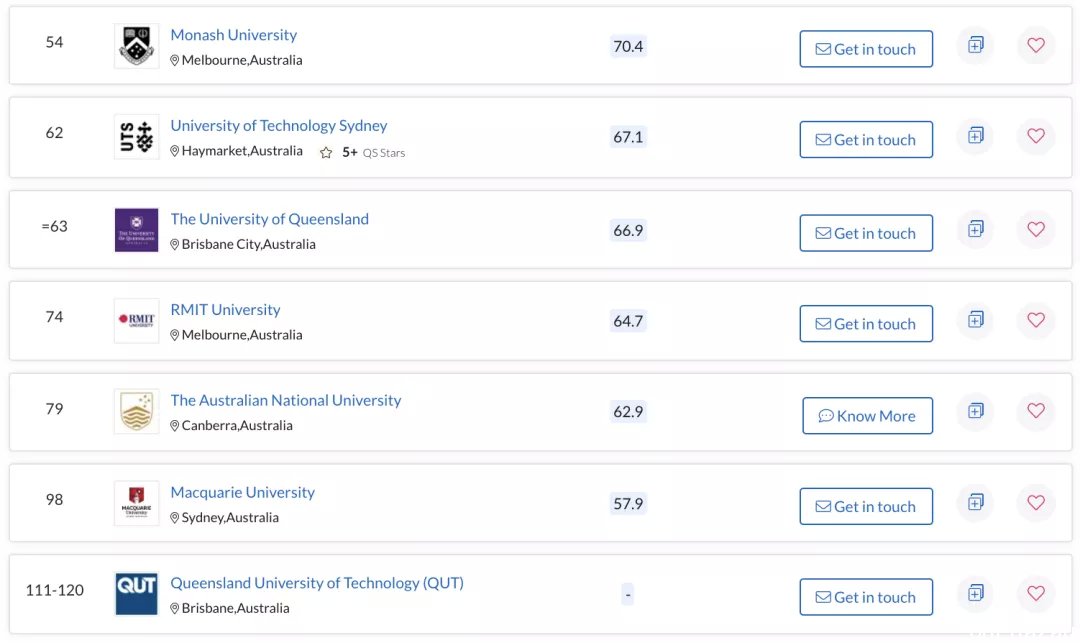This screenshot has height=643, width=1080.
Task: Open the UTS logo thumbnail
Action: [x=136, y=136]
